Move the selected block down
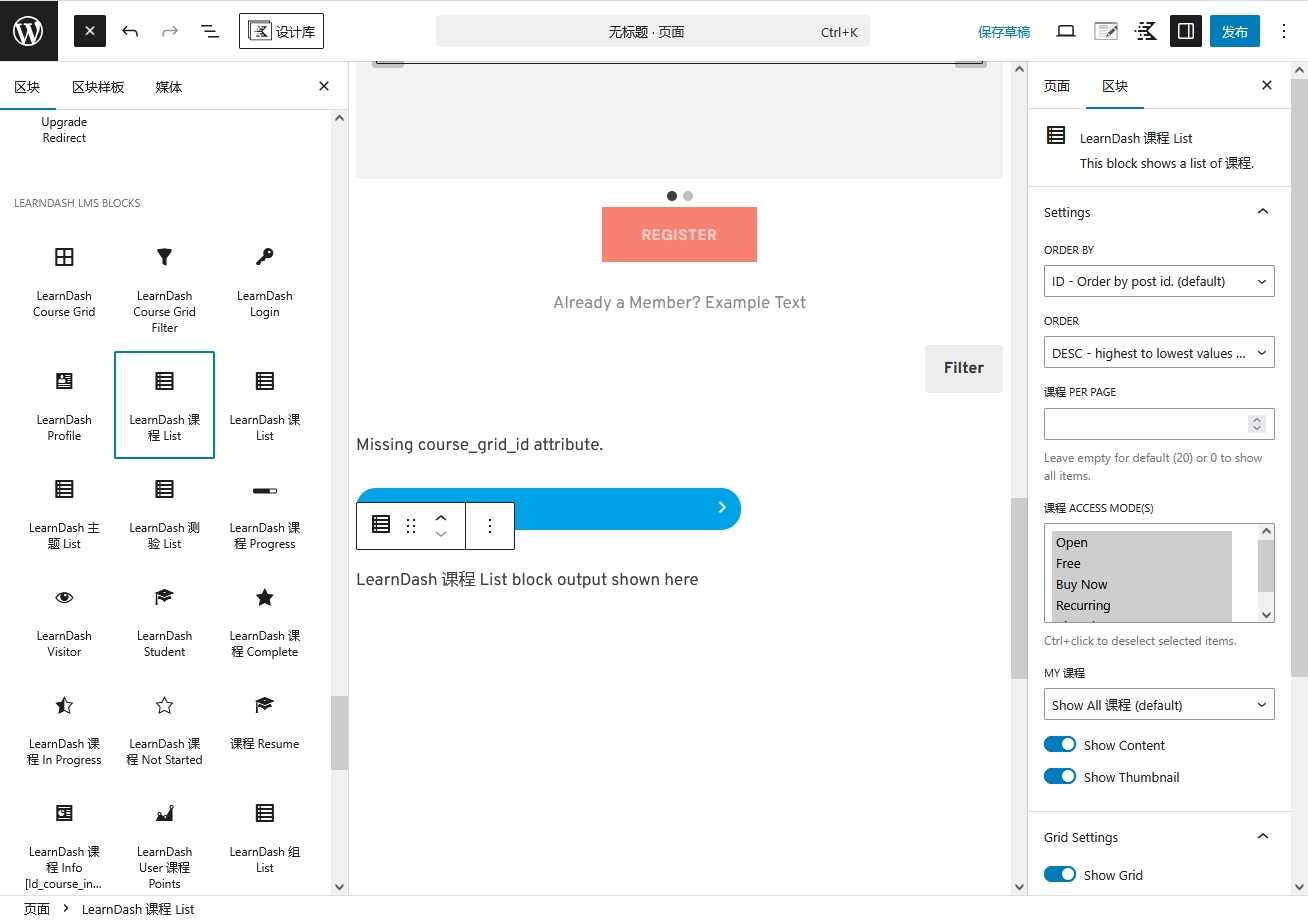This screenshot has width=1308, height=920. click(x=441, y=534)
